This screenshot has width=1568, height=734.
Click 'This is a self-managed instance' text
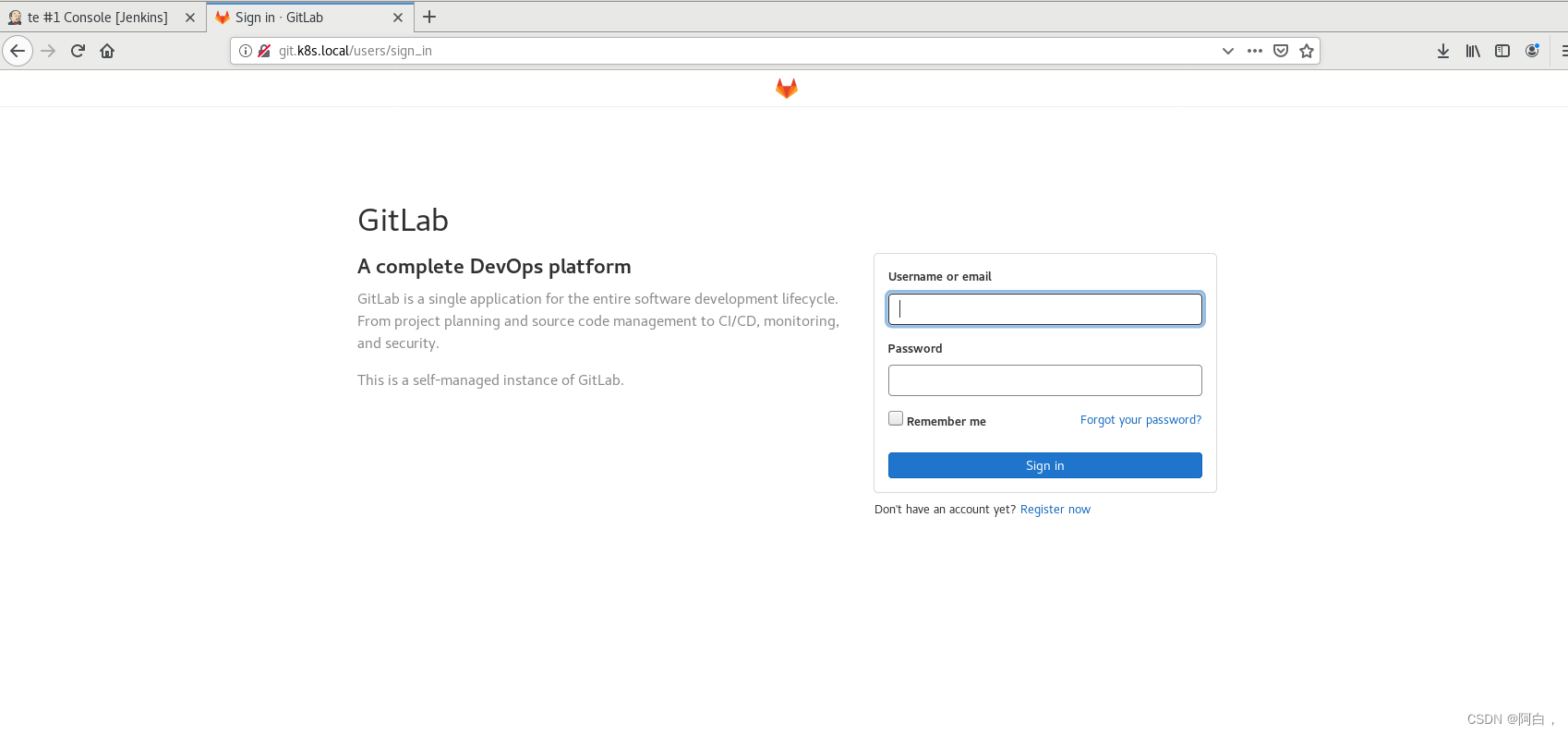pos(490,380)
